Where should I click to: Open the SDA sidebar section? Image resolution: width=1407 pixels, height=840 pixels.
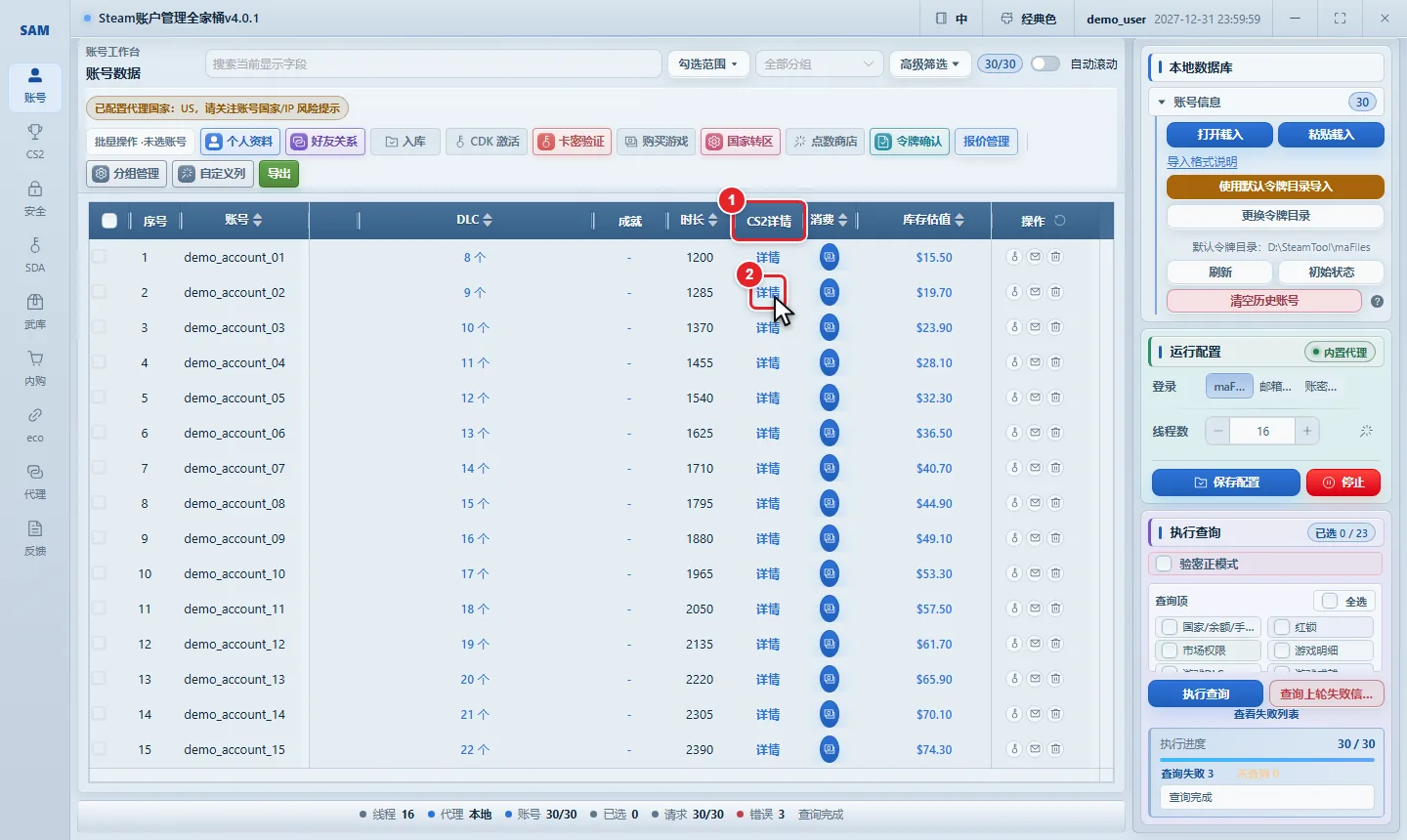coord(35,254)
